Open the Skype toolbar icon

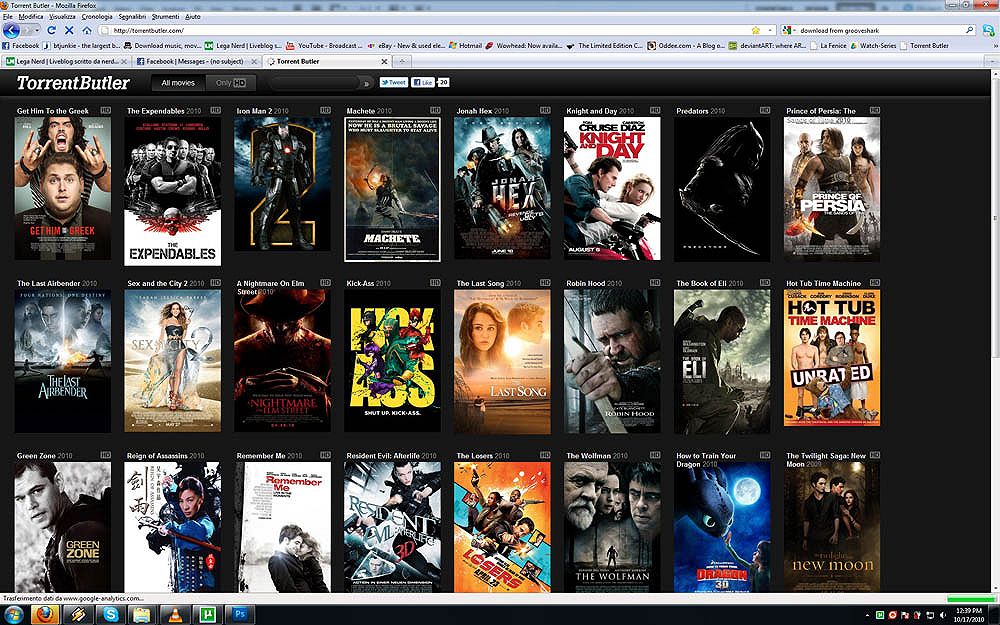pos(988,30)
